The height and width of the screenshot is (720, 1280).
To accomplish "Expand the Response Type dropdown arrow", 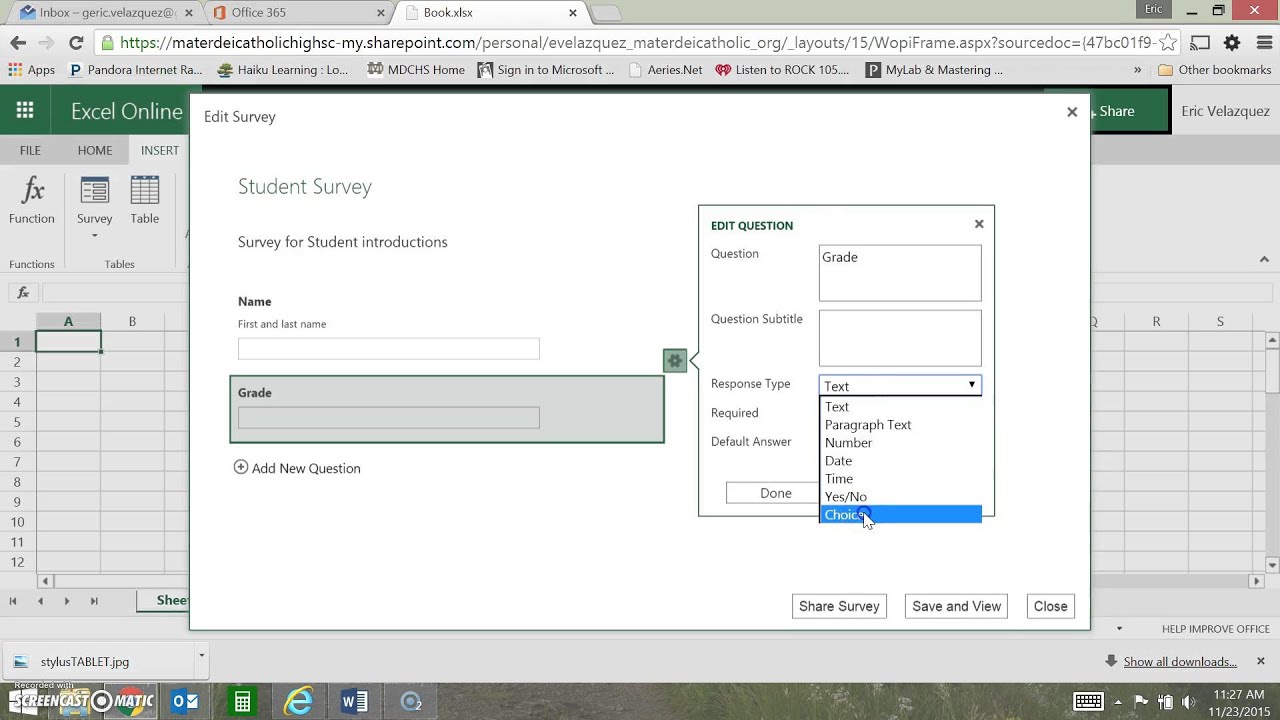I will (971, 385).
